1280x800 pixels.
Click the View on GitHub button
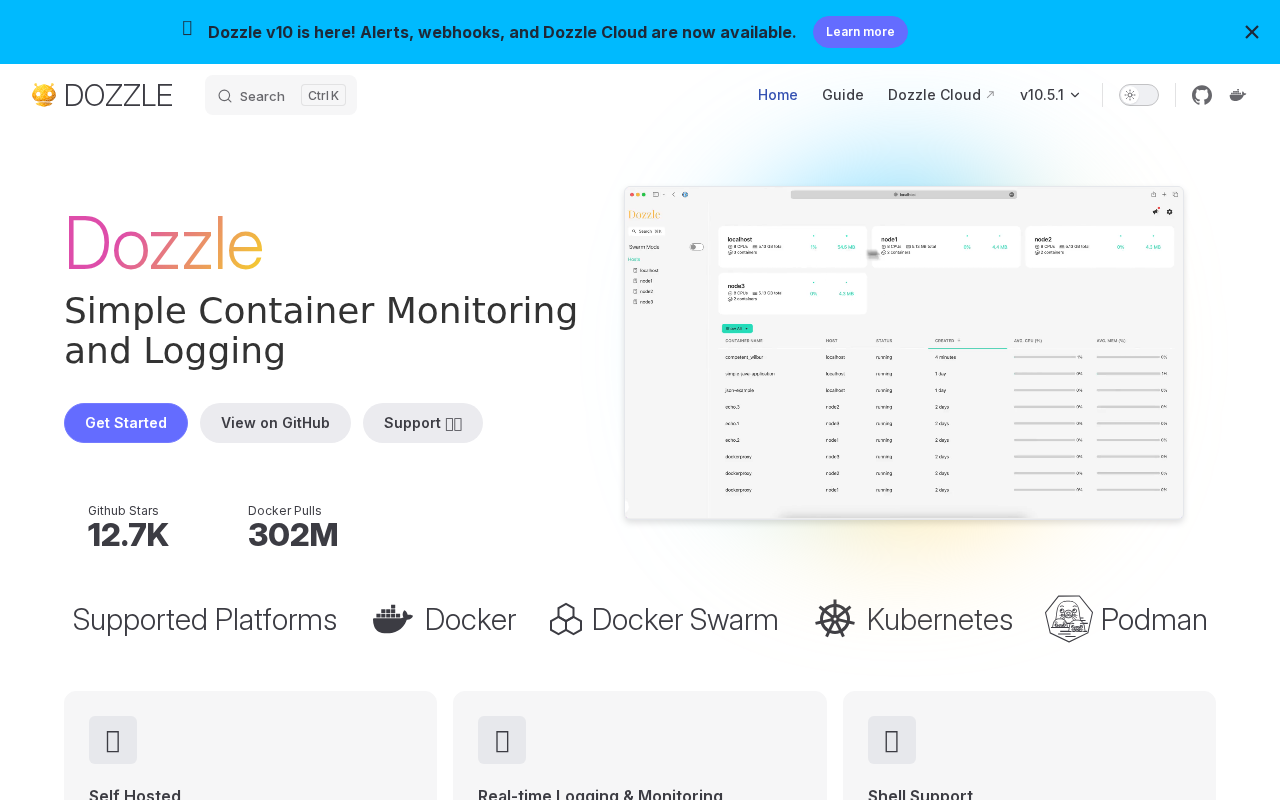pos(275,423)
